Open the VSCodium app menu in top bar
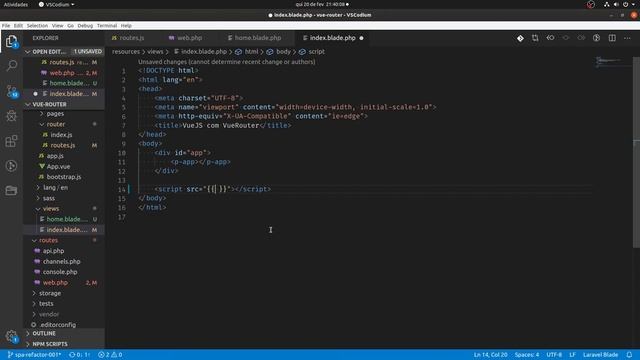The height and width of the screenshot is (360, 640). 56,4
